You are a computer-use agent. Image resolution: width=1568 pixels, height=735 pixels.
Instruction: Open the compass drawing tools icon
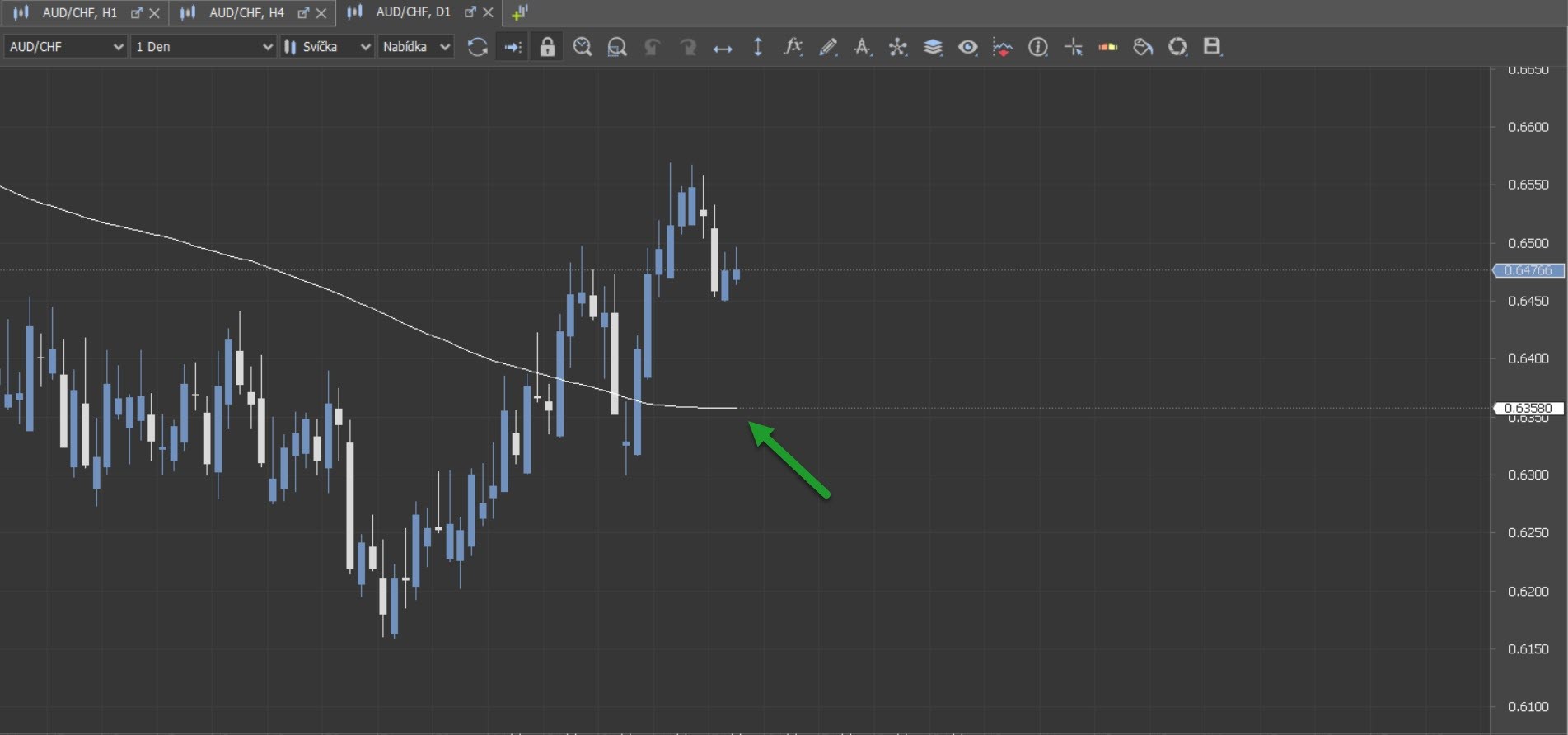coord(863,47)
